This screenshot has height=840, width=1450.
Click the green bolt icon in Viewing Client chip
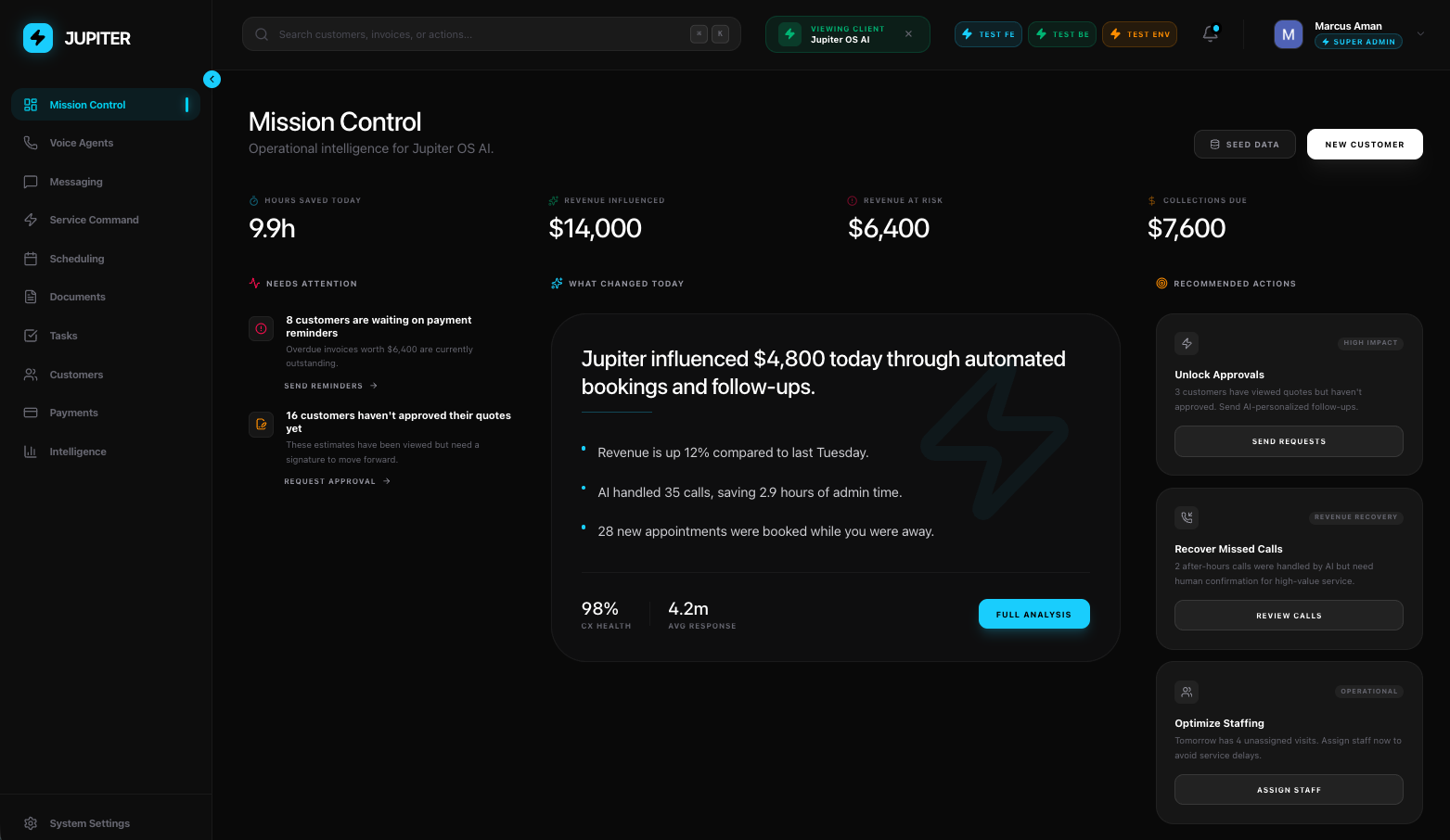click(x=790, y=34)
